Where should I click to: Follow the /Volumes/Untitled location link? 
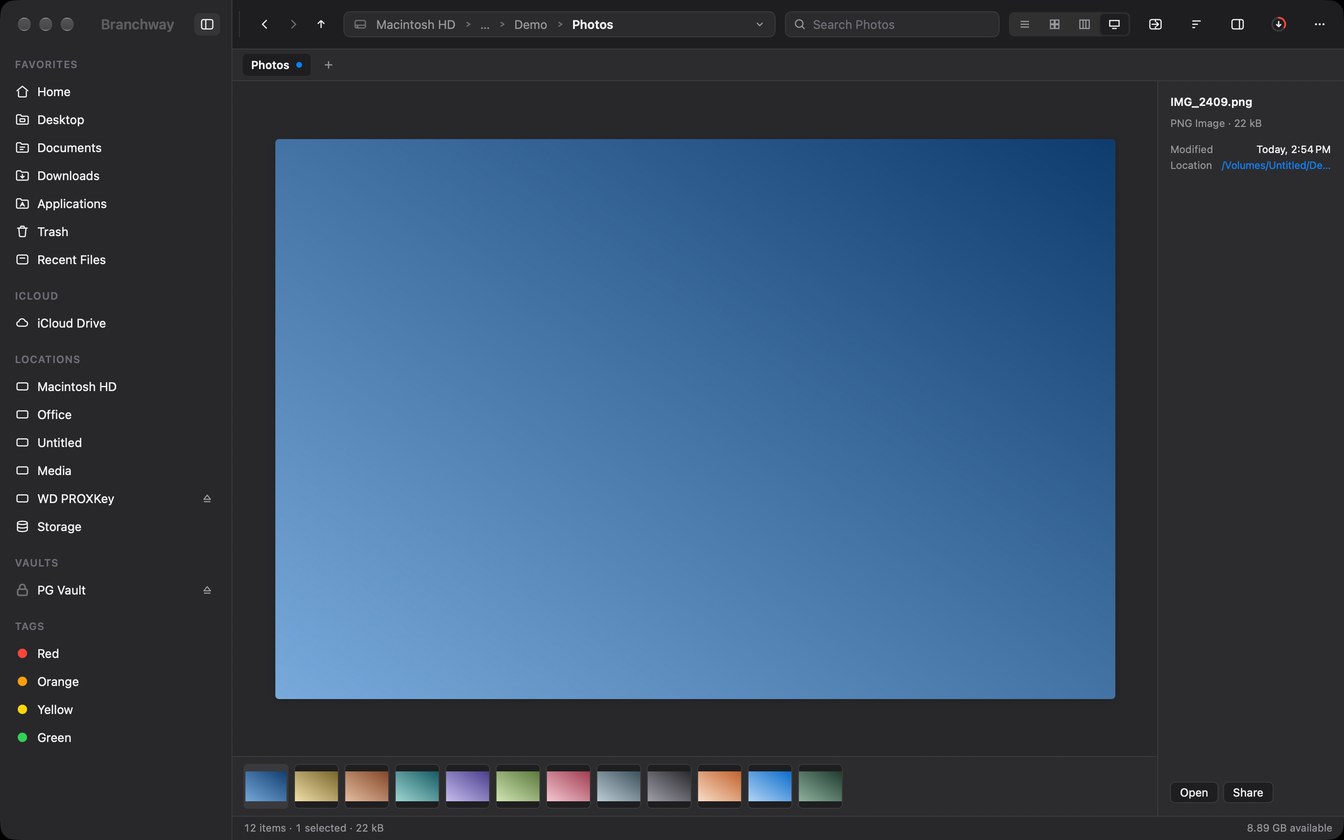coord(1275,166)
